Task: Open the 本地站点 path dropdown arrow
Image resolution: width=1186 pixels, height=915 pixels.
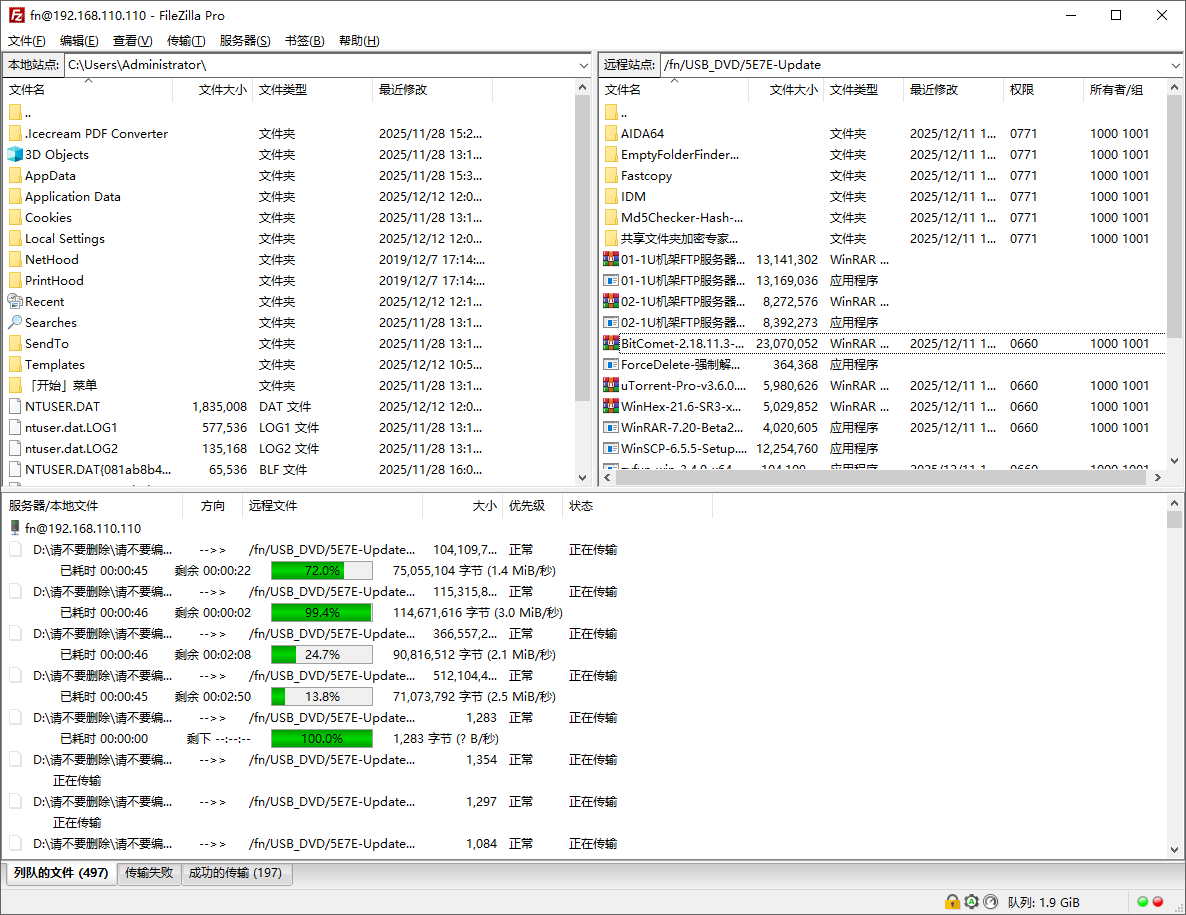Action: pos(583,65)
